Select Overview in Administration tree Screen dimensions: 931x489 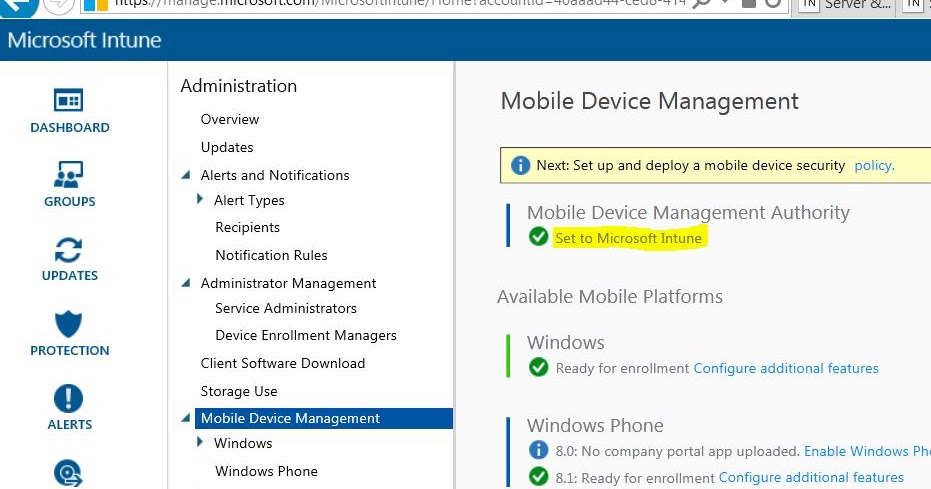click(x=230, y=119)
